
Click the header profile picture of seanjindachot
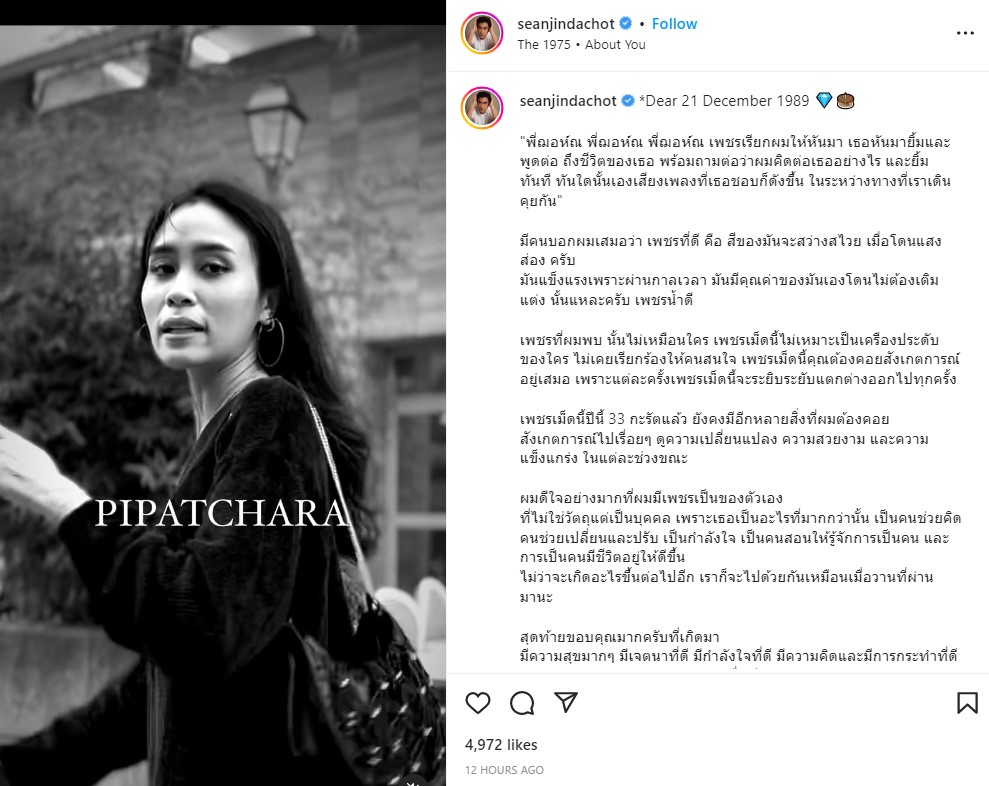click(482, 33)
